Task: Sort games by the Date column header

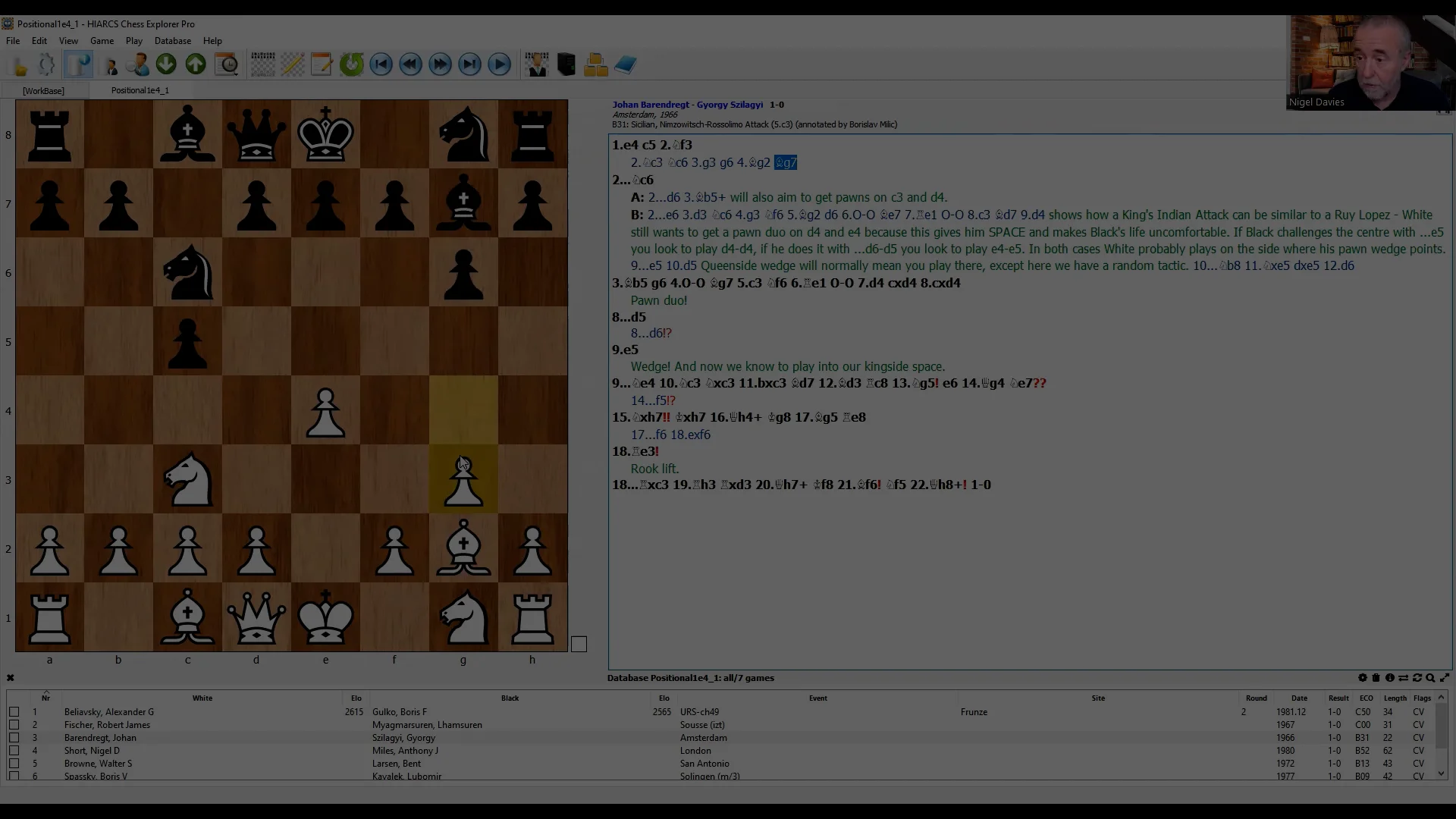Action: tap(1298, 698)
